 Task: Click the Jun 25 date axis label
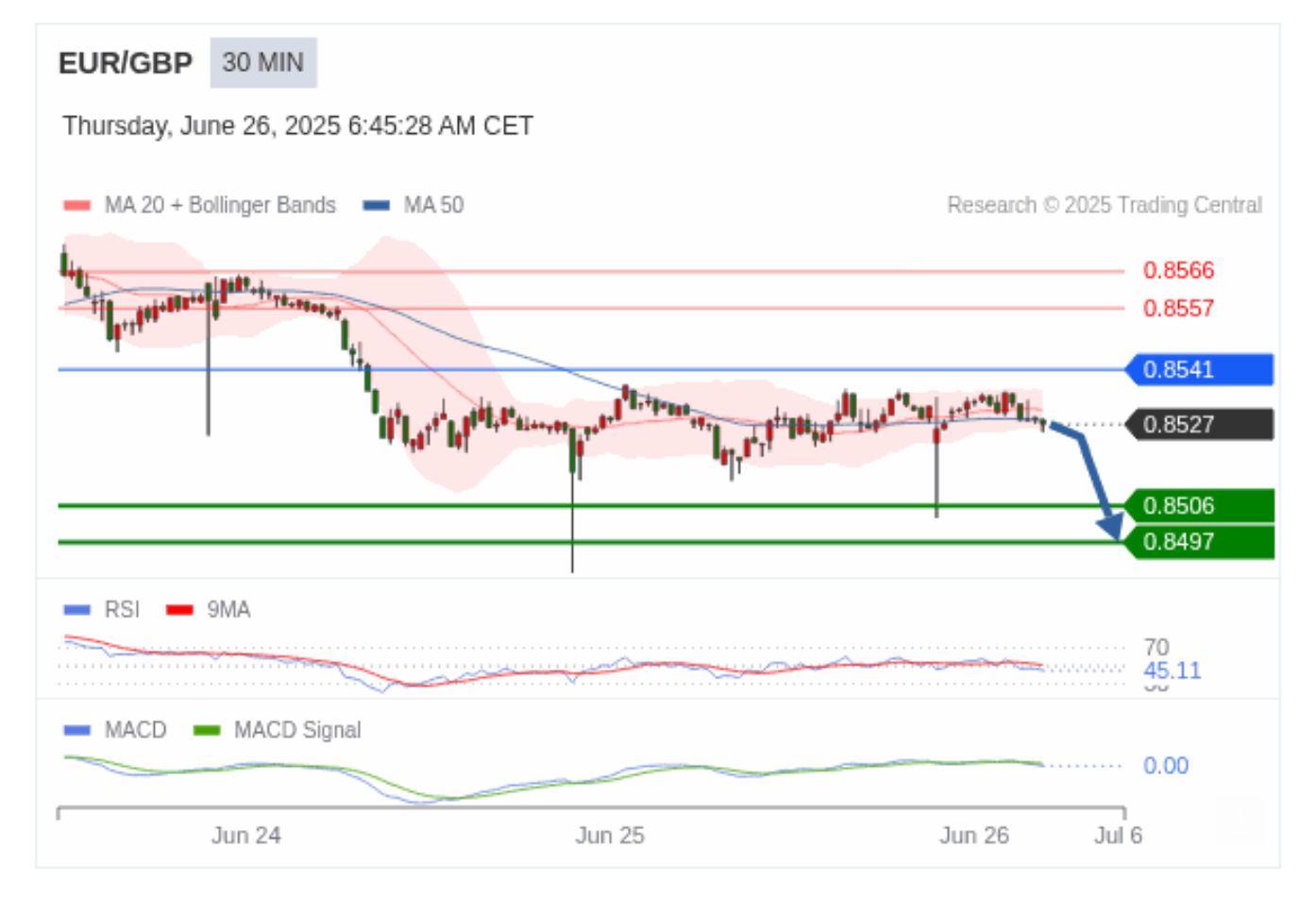pos(610,835)
